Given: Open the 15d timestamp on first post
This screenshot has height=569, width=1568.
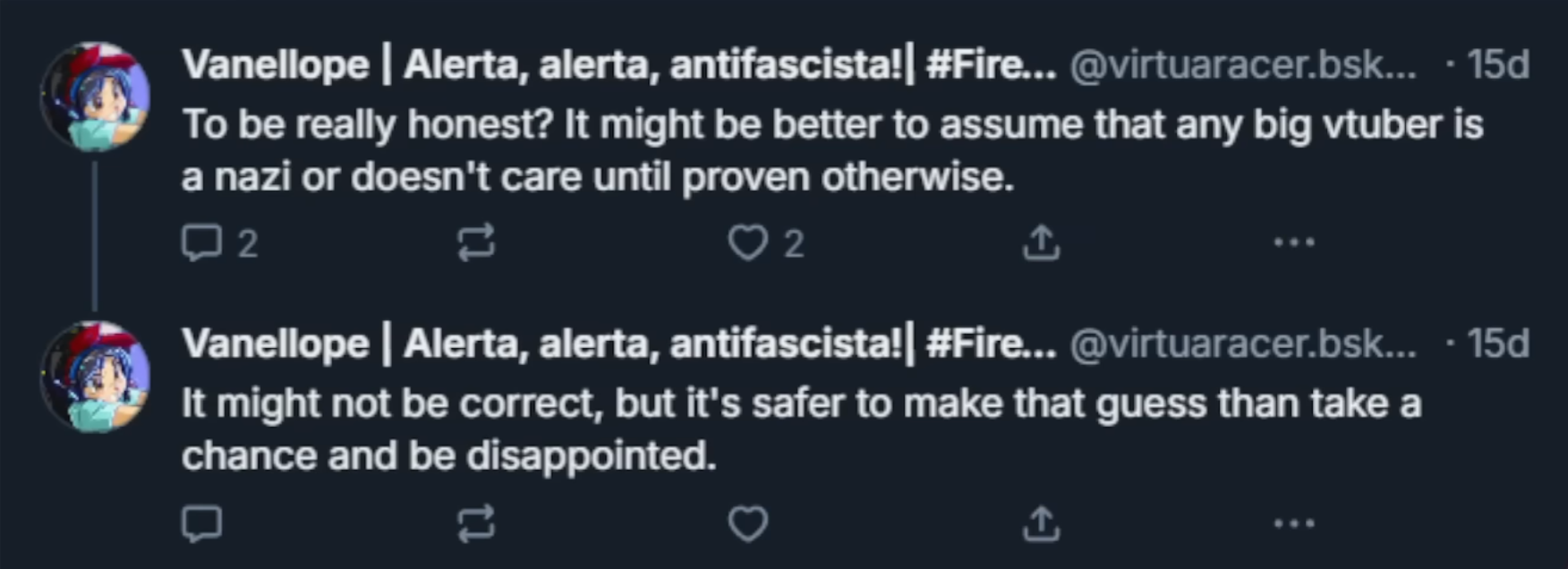Looking at the screenshot, I should tap(1497, 65).
